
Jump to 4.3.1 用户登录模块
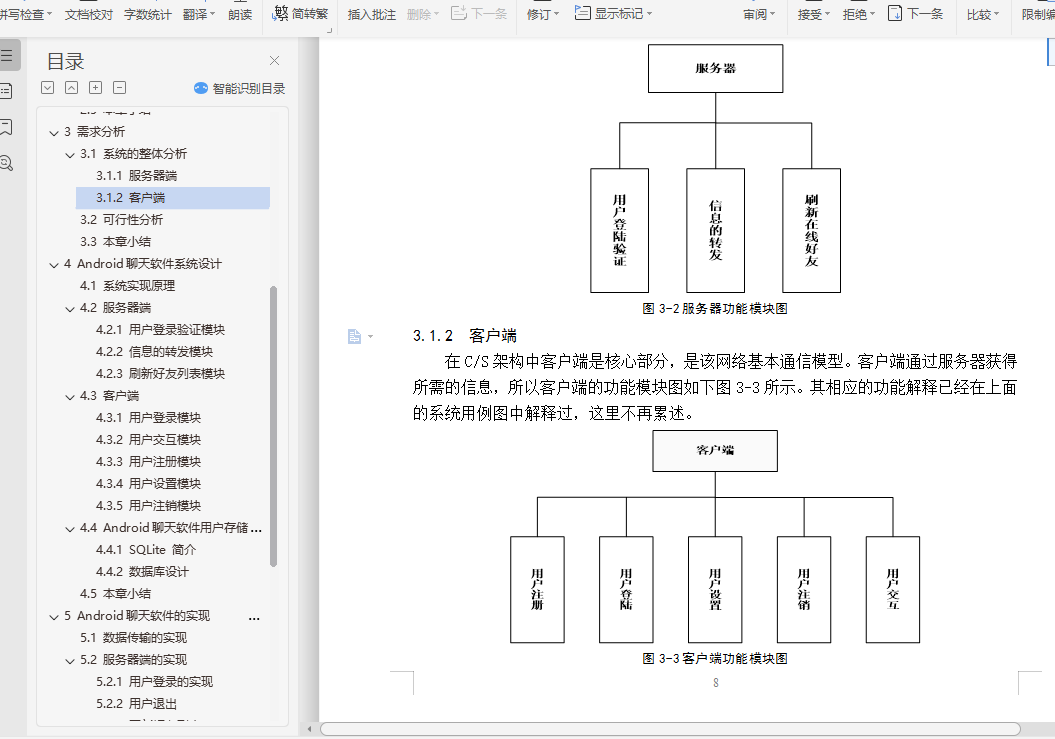pos(148,418)
